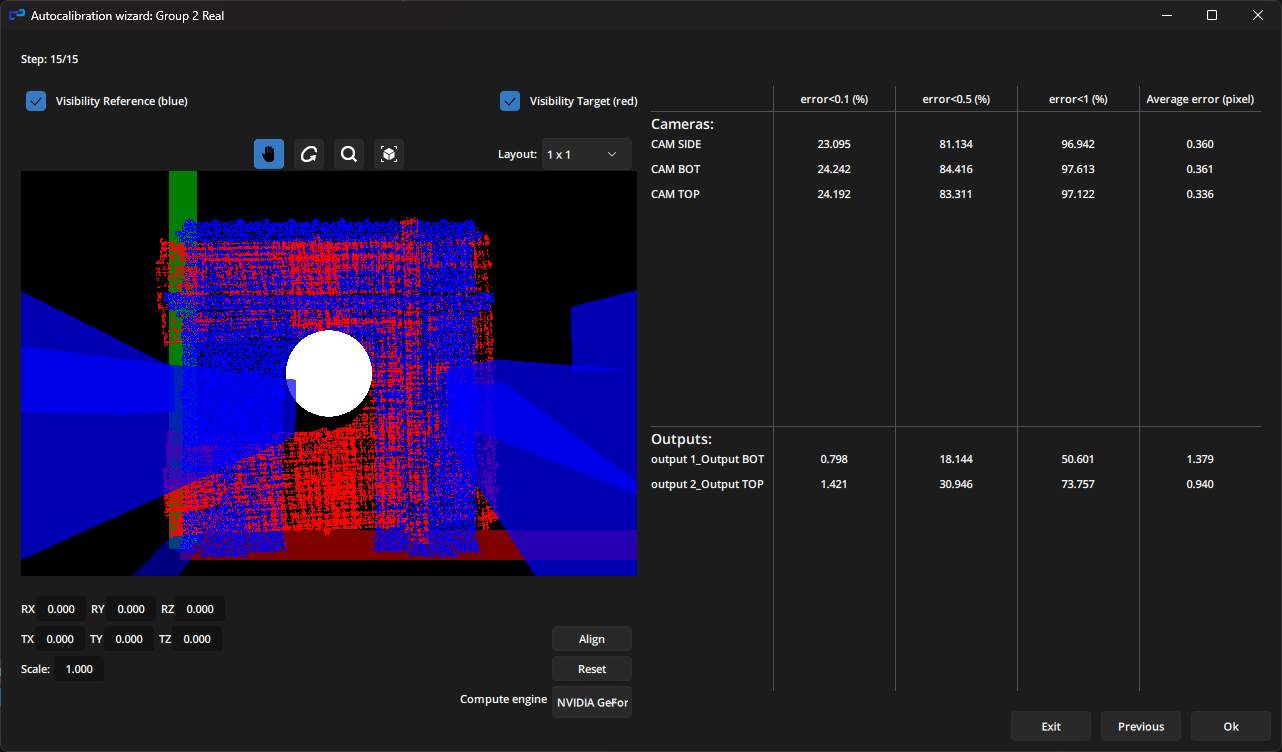1282x752 pixels.
Task: Open the Compute engine selector
Action: pos(591,701)
